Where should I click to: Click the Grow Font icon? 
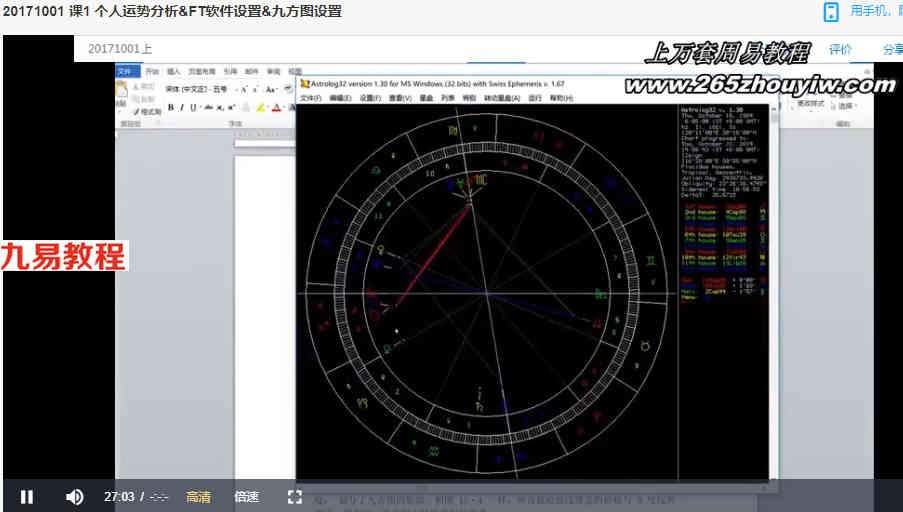click(x=244, y=89)
